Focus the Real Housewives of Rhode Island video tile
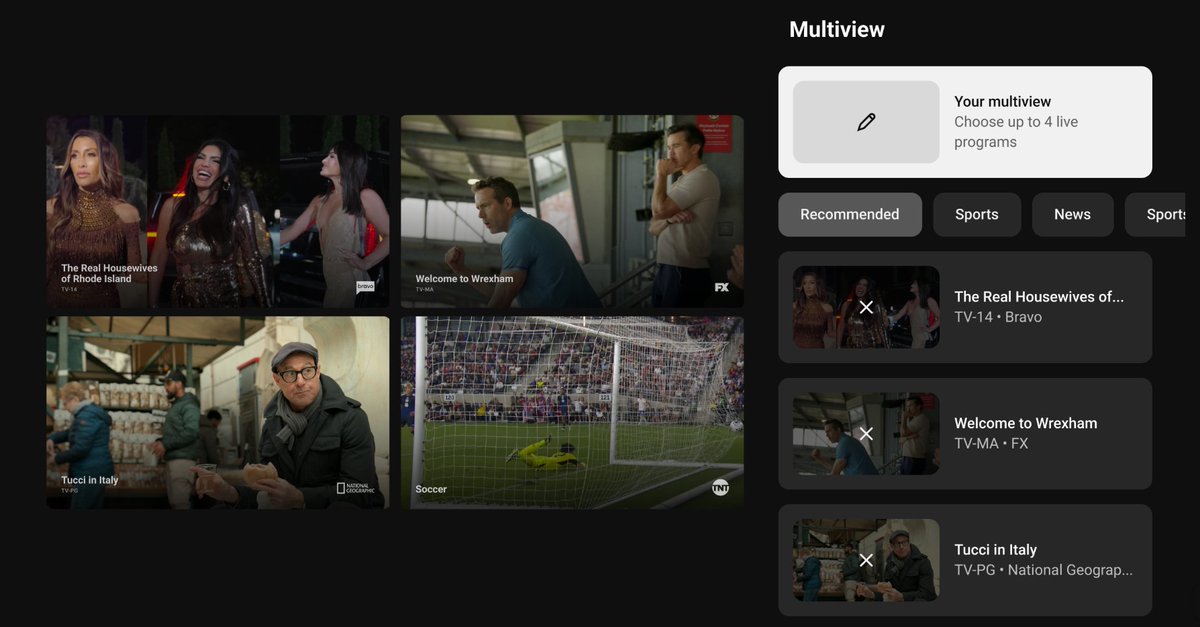Image resolution: width=1200 pixels, height=627 pixels. pyautogui.click(x=218, y=211)
